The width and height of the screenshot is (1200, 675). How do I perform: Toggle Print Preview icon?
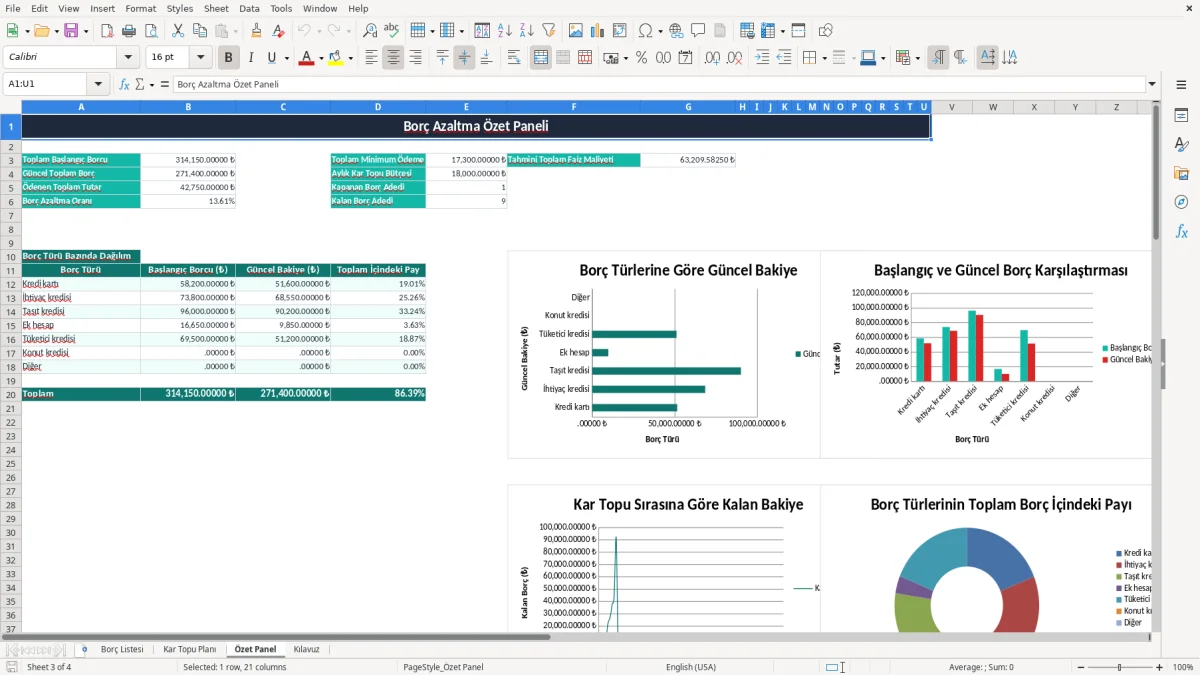coord(151,31)
